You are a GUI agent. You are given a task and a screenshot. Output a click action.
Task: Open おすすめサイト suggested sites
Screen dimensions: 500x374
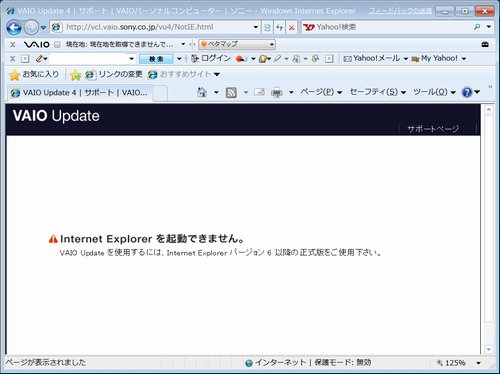[x=184, y=74]
